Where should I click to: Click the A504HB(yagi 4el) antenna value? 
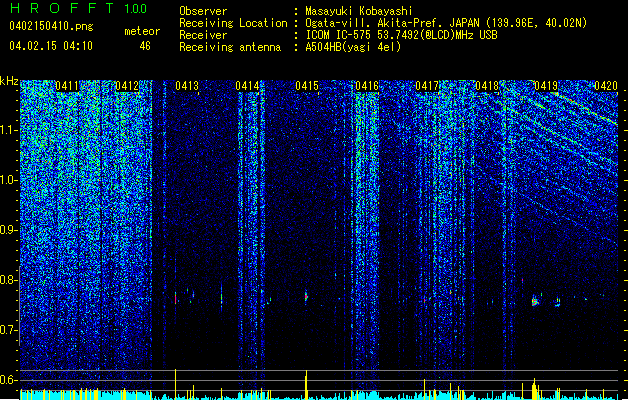(x=353, y=47)
